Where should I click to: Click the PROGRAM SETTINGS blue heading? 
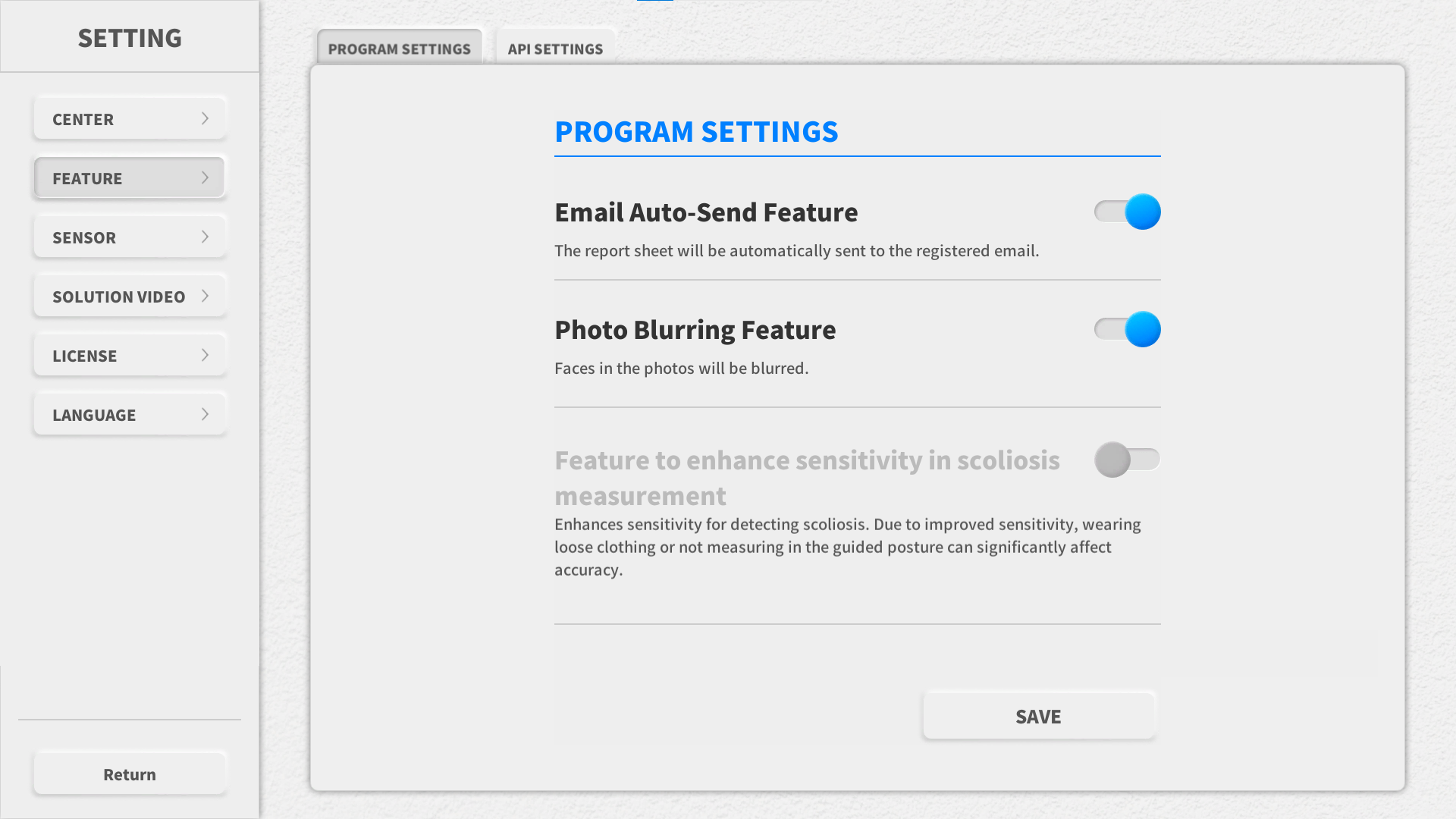pos(696,132)
